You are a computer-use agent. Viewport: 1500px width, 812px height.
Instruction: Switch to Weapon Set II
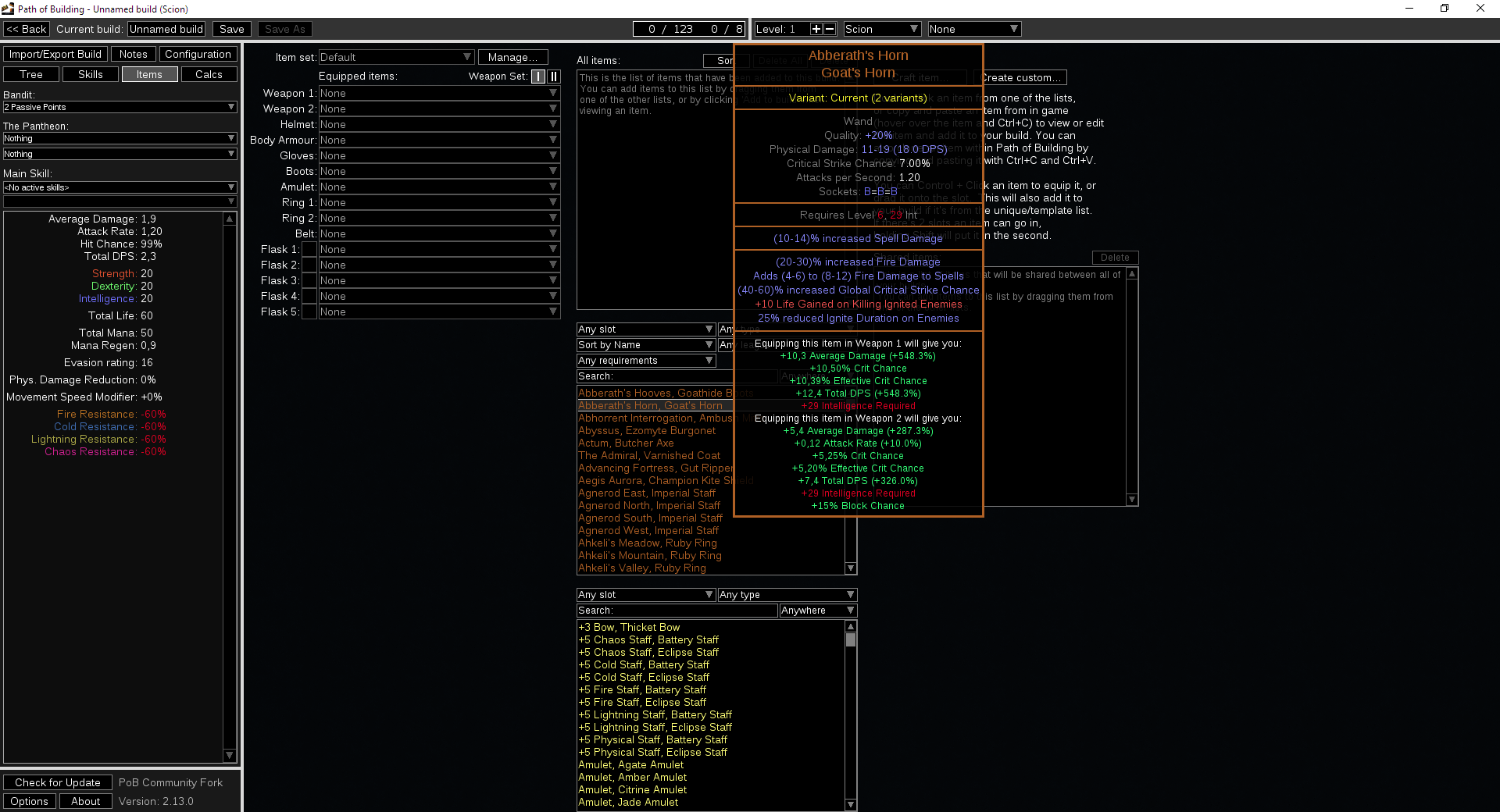[554, 77]
